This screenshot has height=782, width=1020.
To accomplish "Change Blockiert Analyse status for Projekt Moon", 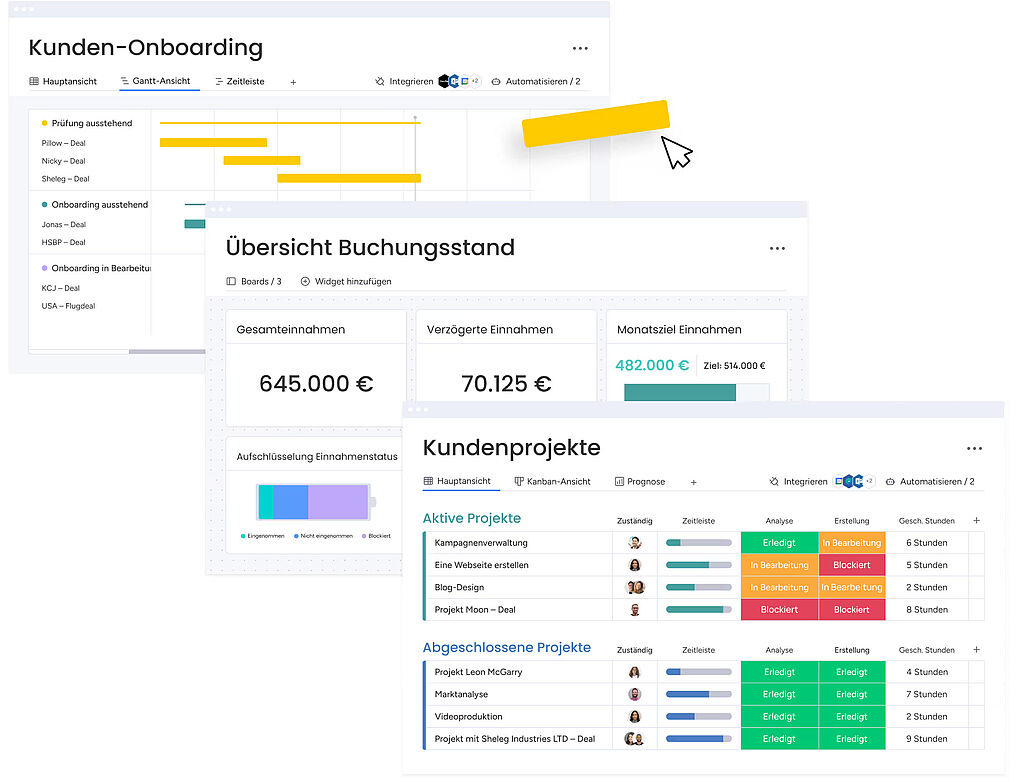I will 778,610.
